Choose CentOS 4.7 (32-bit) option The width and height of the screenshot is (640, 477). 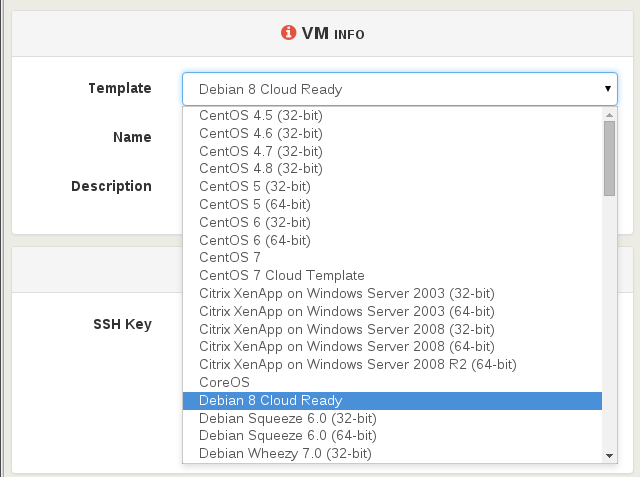(x=392, y=151)
